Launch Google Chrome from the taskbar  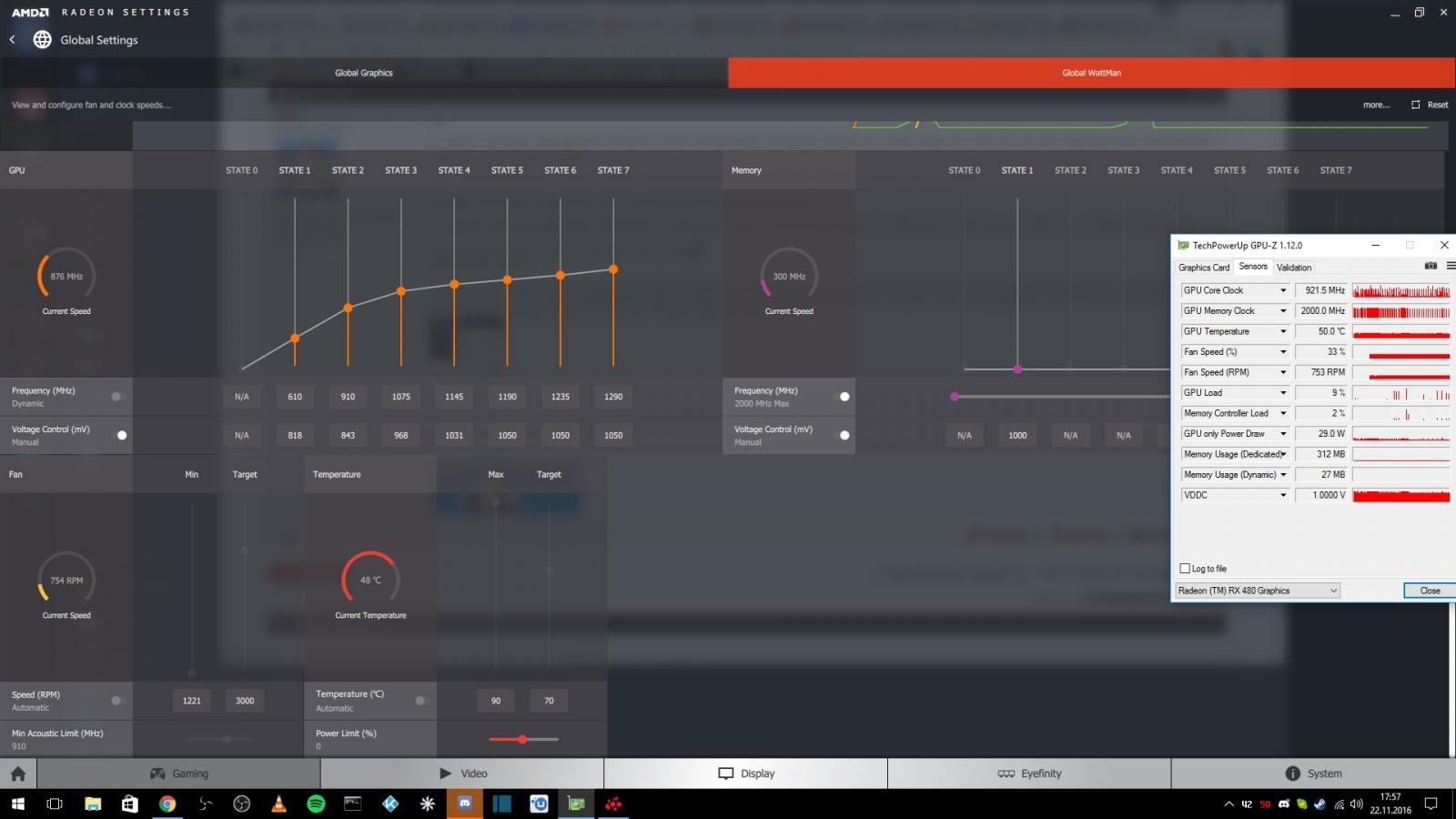[x=167, y=804]
